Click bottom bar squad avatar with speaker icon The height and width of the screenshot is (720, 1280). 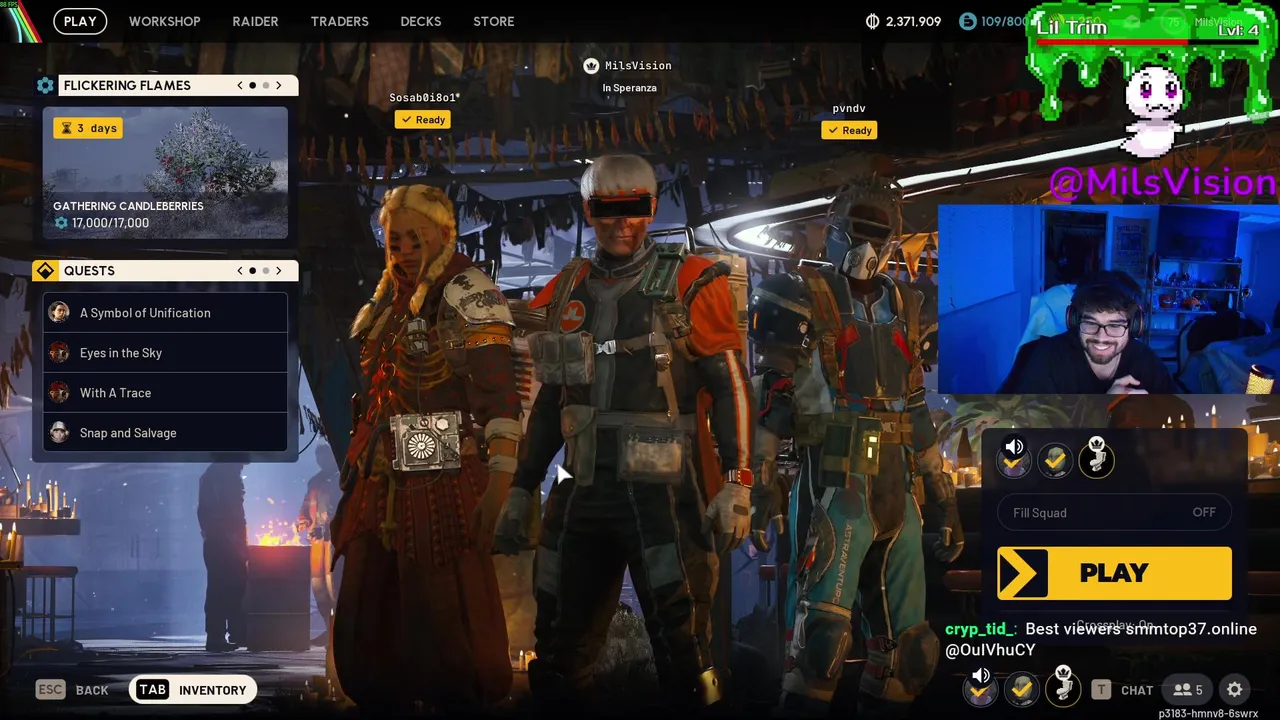point(980,687)
